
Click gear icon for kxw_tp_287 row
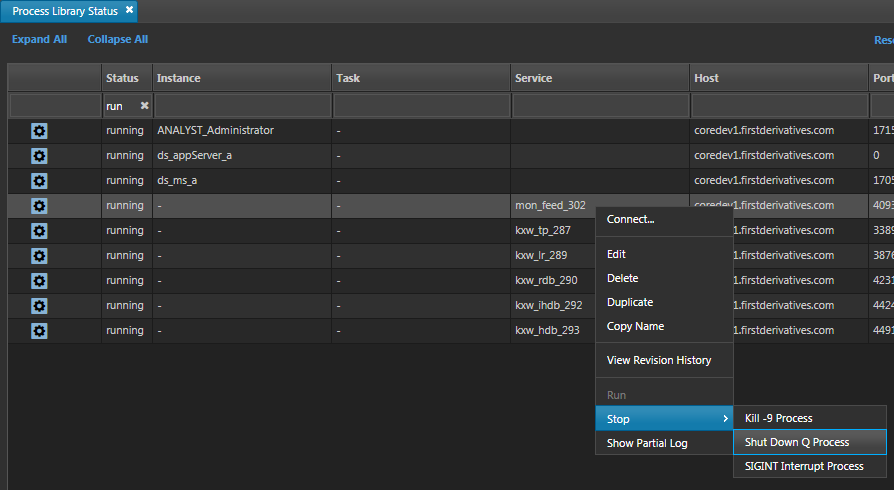coord(39,231)
